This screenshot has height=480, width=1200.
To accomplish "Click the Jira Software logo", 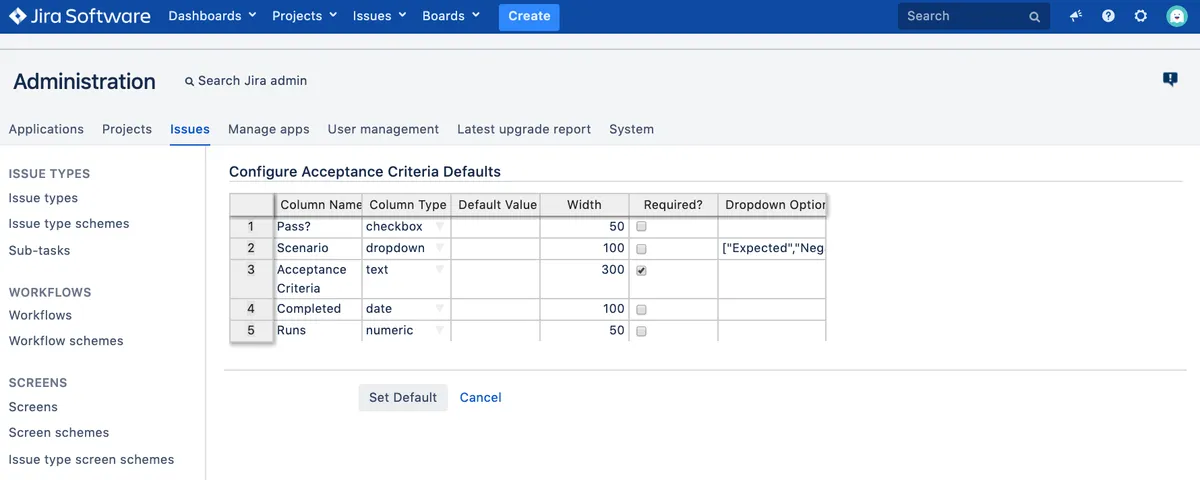I will pyautogui.click(x=80, y=16).
